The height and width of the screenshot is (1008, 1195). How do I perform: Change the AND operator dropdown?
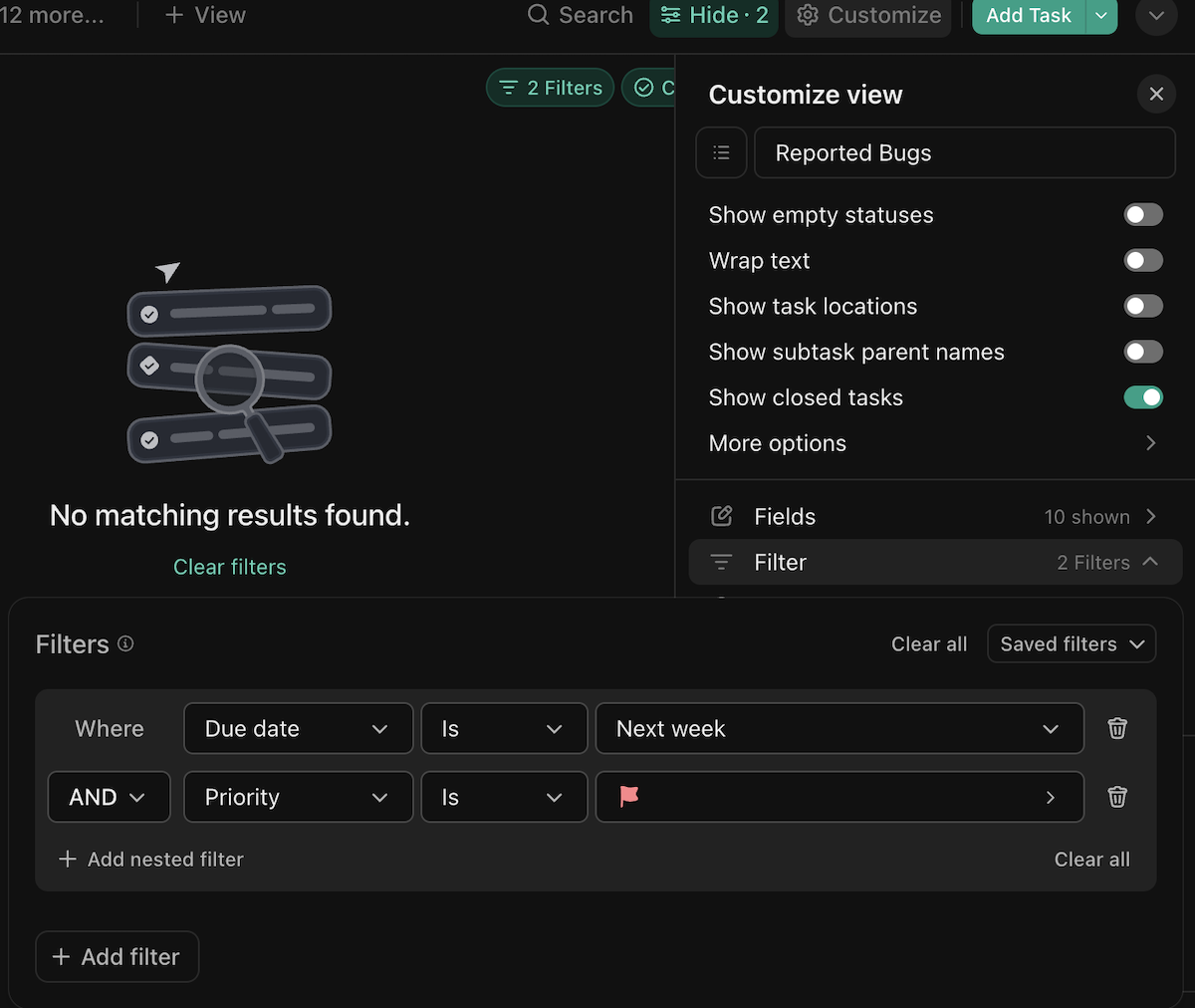click(109, 797)
